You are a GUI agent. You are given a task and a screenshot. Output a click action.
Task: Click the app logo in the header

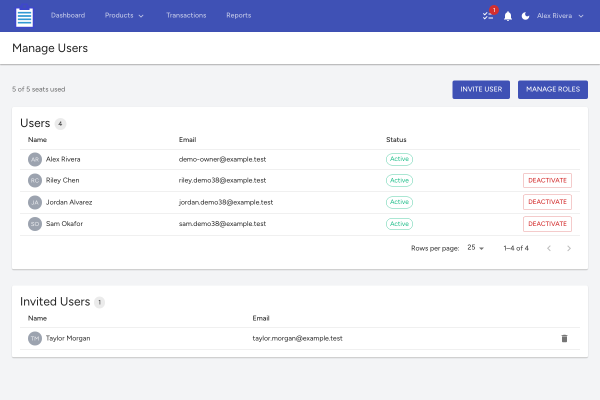(x=24, y=16)
